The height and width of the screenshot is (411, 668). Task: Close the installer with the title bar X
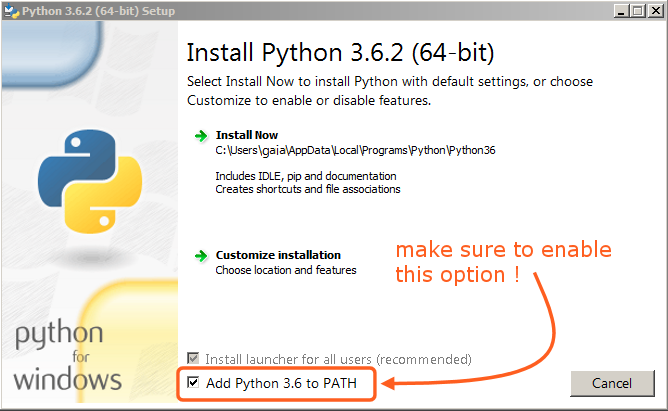click(654, 10)
